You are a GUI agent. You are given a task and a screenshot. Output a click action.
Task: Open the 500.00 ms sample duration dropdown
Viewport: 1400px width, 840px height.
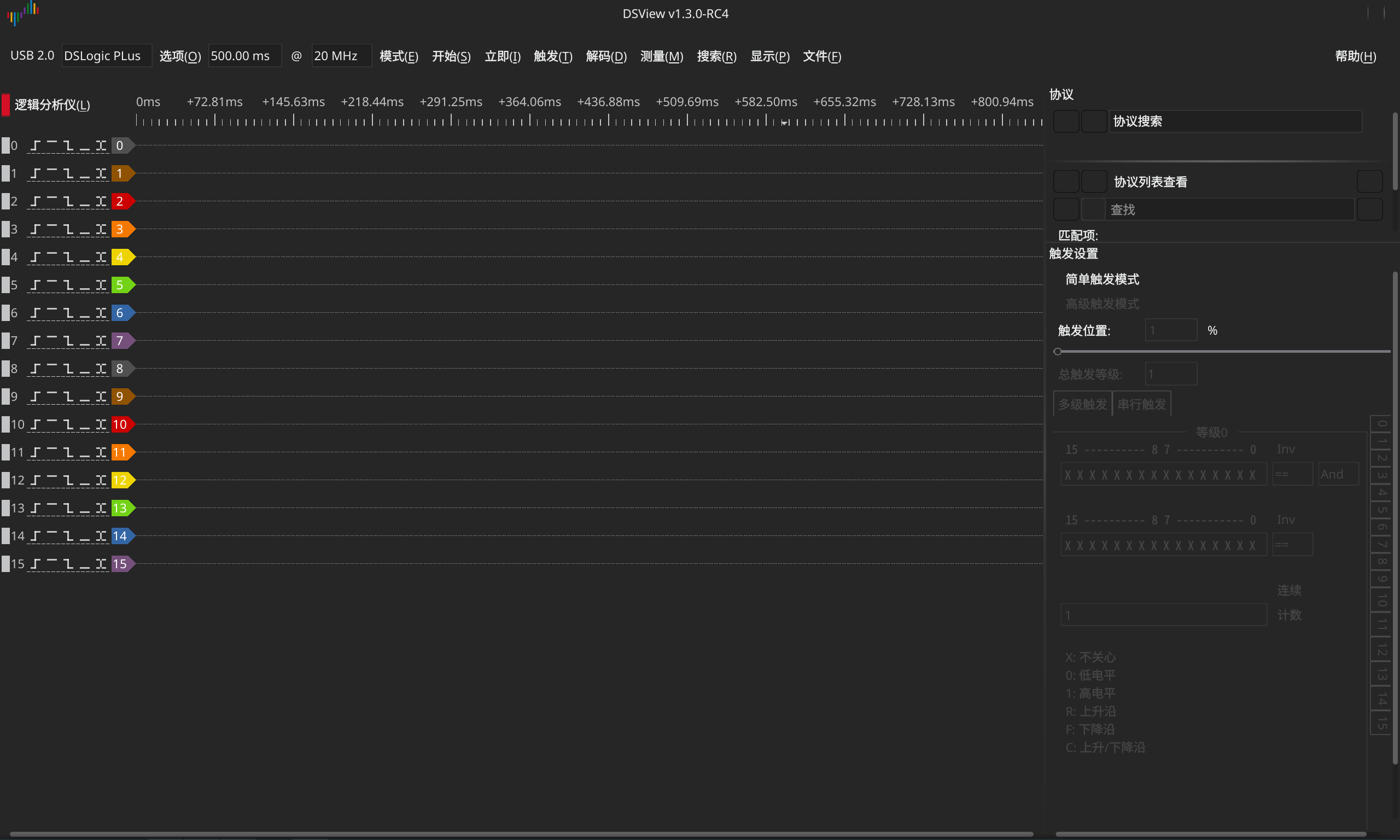244,56
